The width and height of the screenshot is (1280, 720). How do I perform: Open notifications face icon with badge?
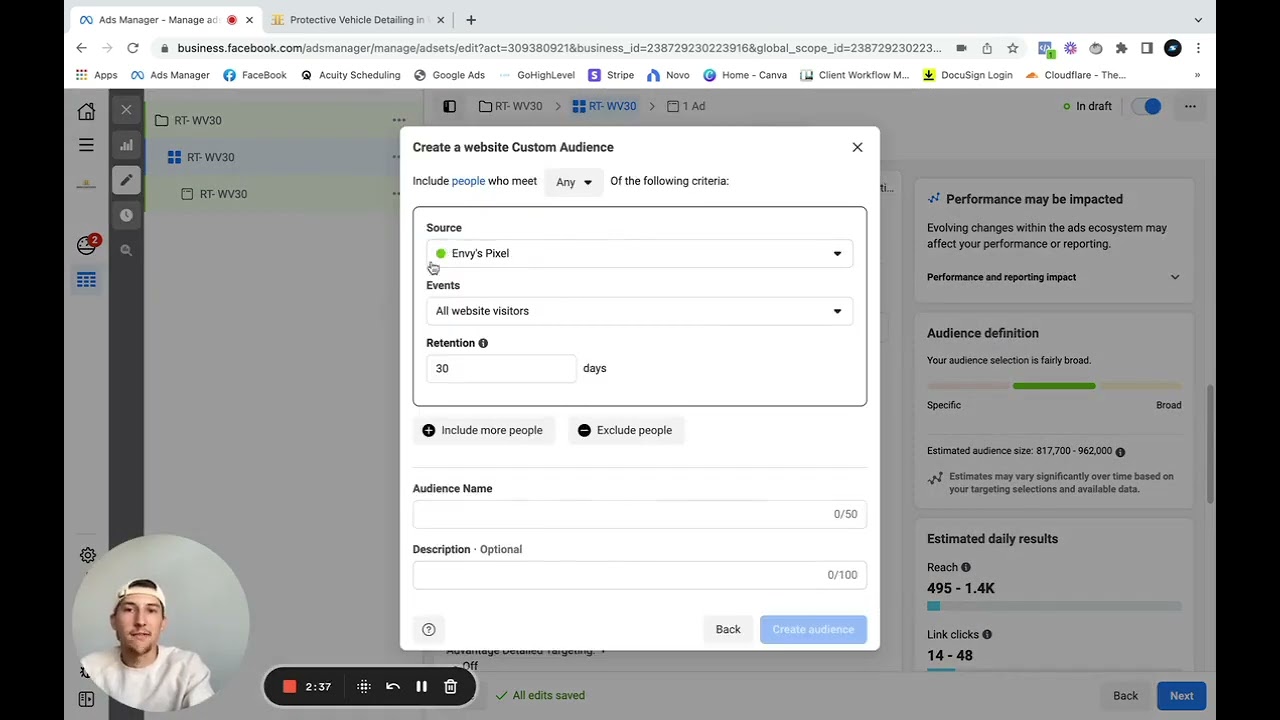[87, 245]
